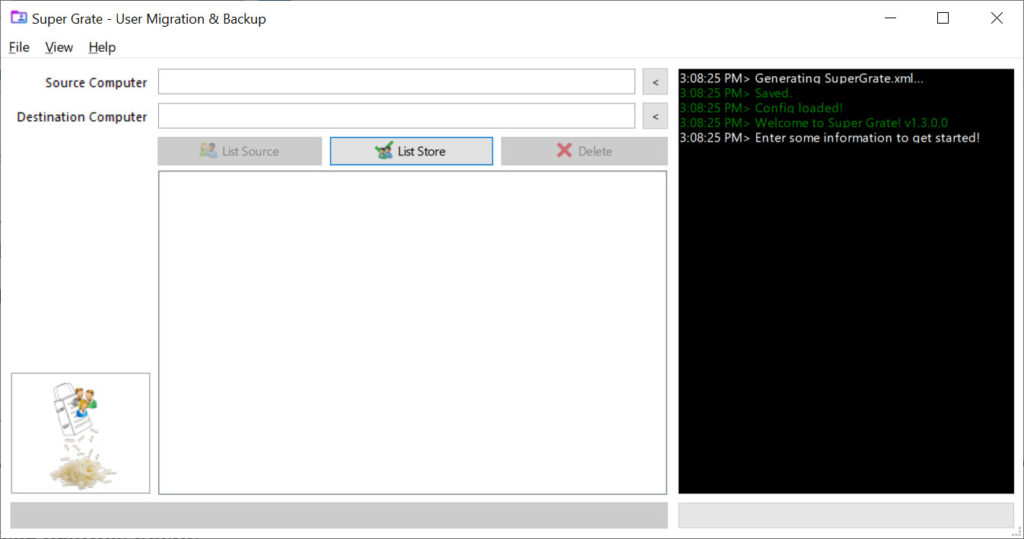Click the main progress bar at bottom
Screen dimensions: 1024x539
tap(339, 515)
